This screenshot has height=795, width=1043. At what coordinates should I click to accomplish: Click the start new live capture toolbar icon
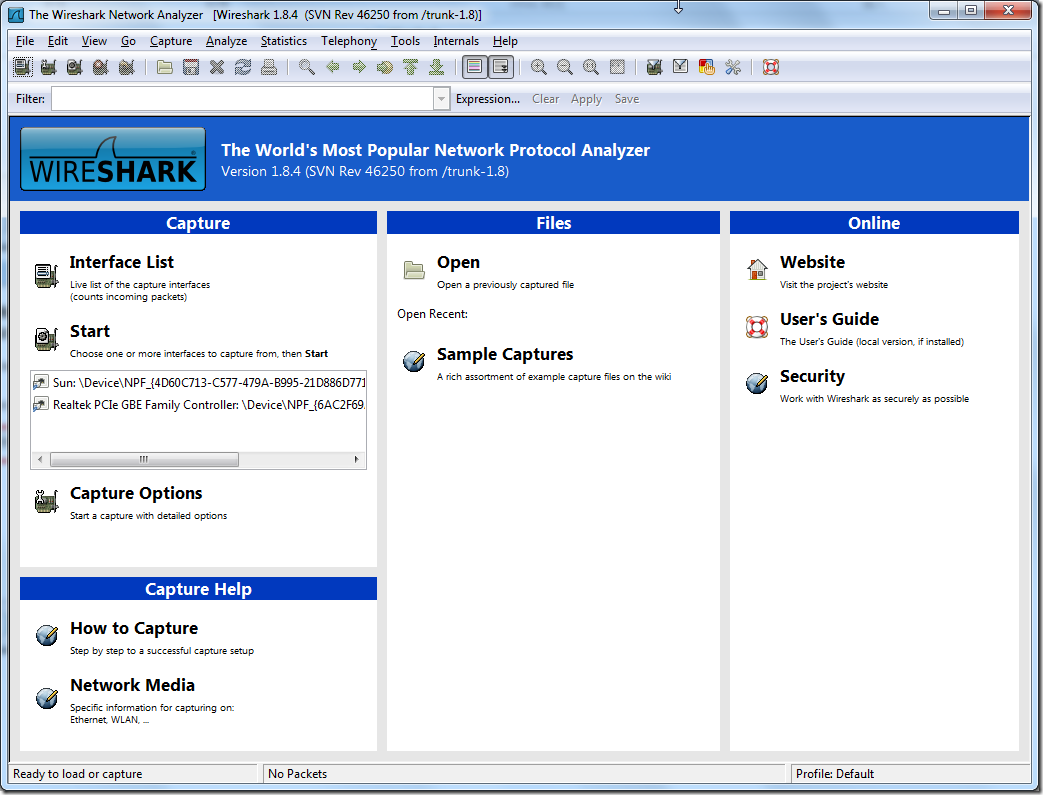74,67
